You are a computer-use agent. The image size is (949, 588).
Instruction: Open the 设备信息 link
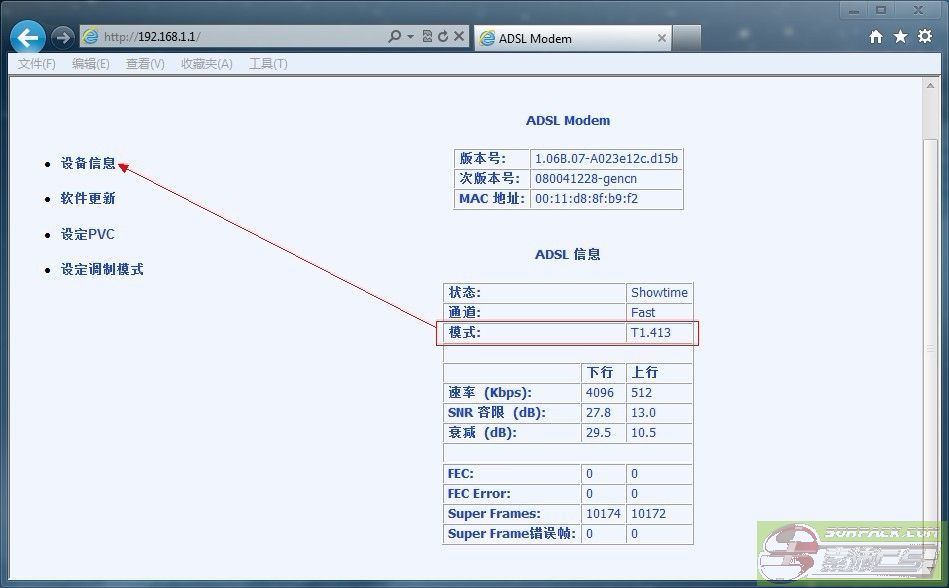click(x=88, y=163)
